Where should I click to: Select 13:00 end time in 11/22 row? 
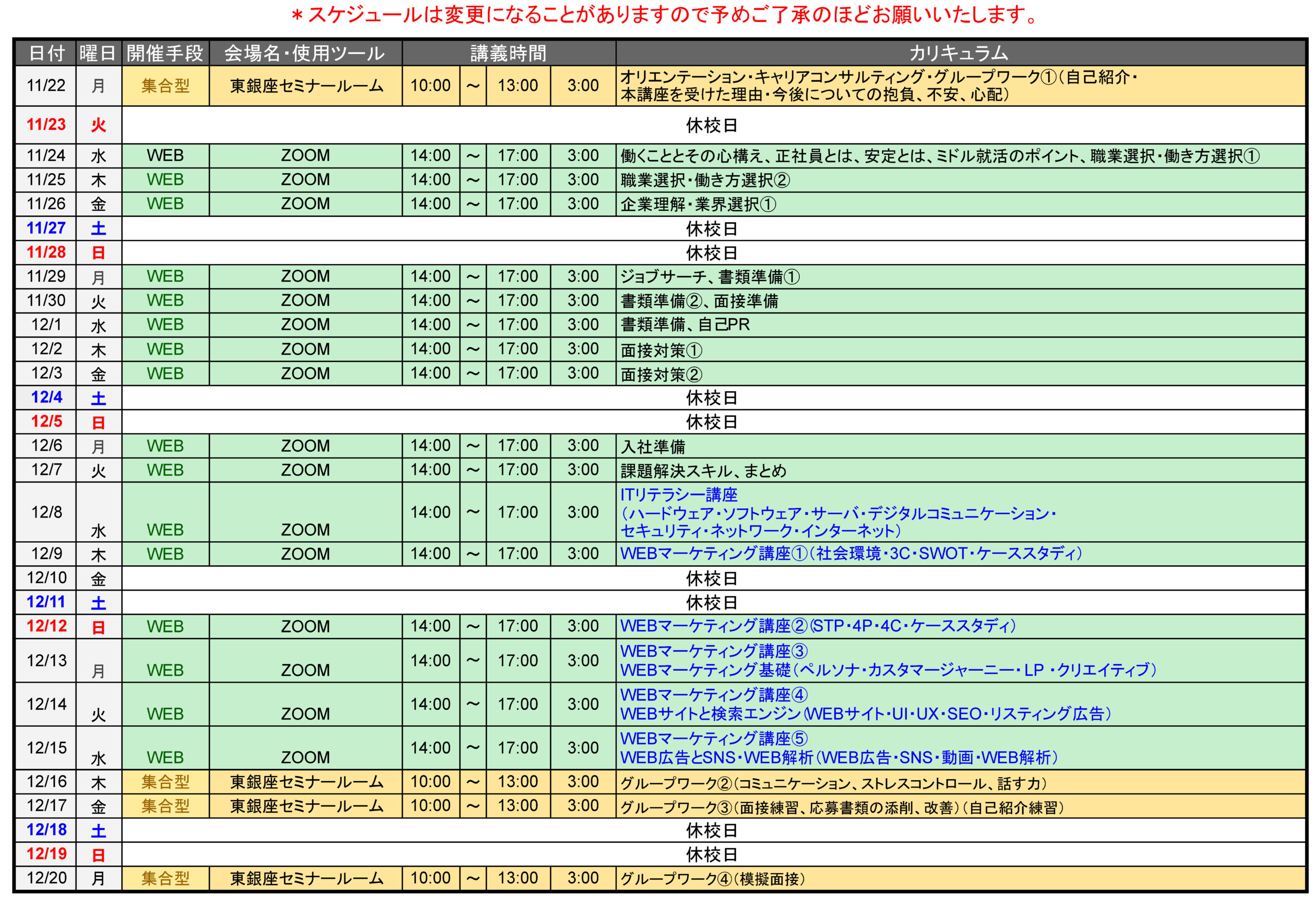click(518, 85)
